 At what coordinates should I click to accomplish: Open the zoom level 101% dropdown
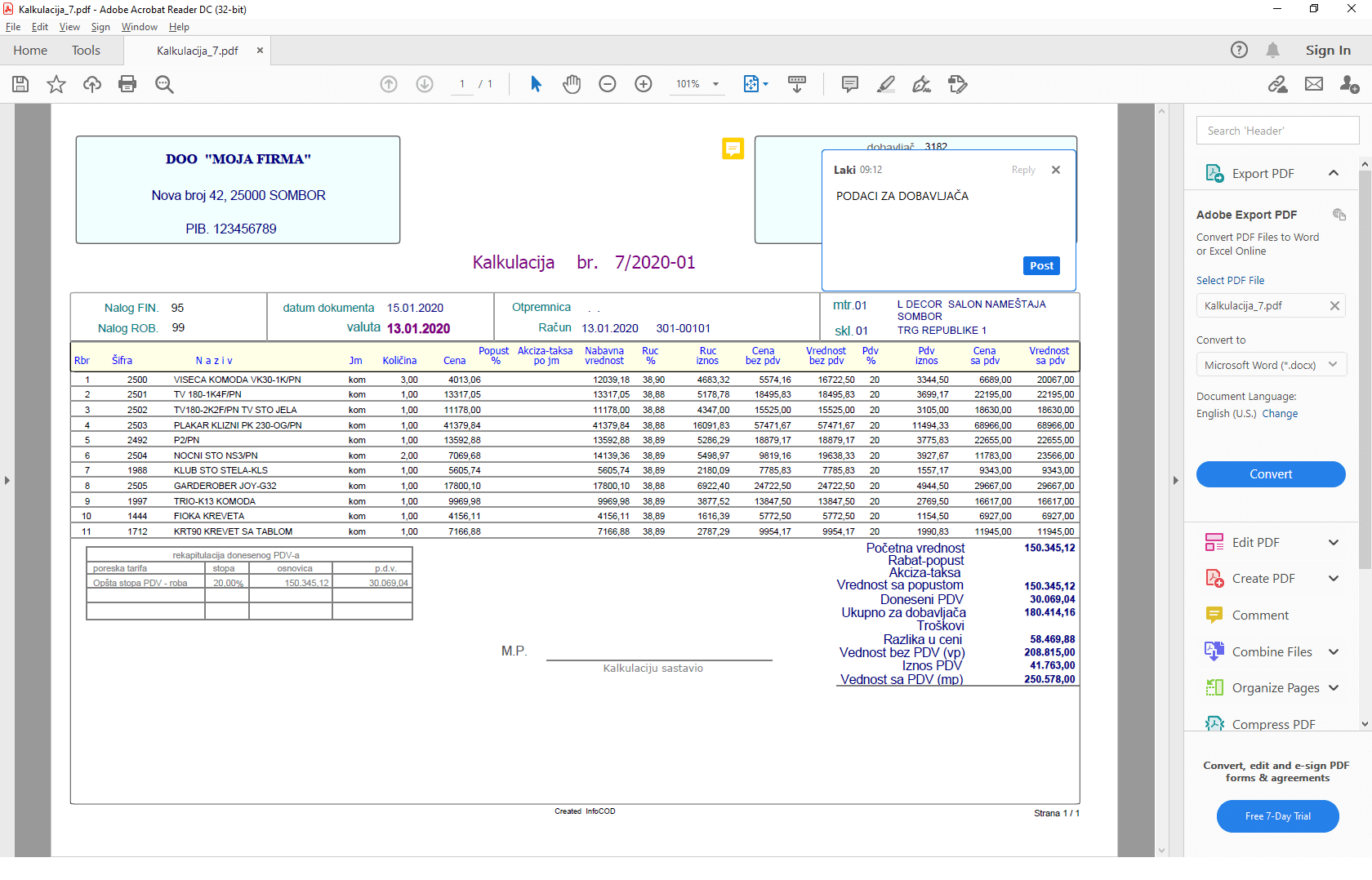[x=698, y=84]
